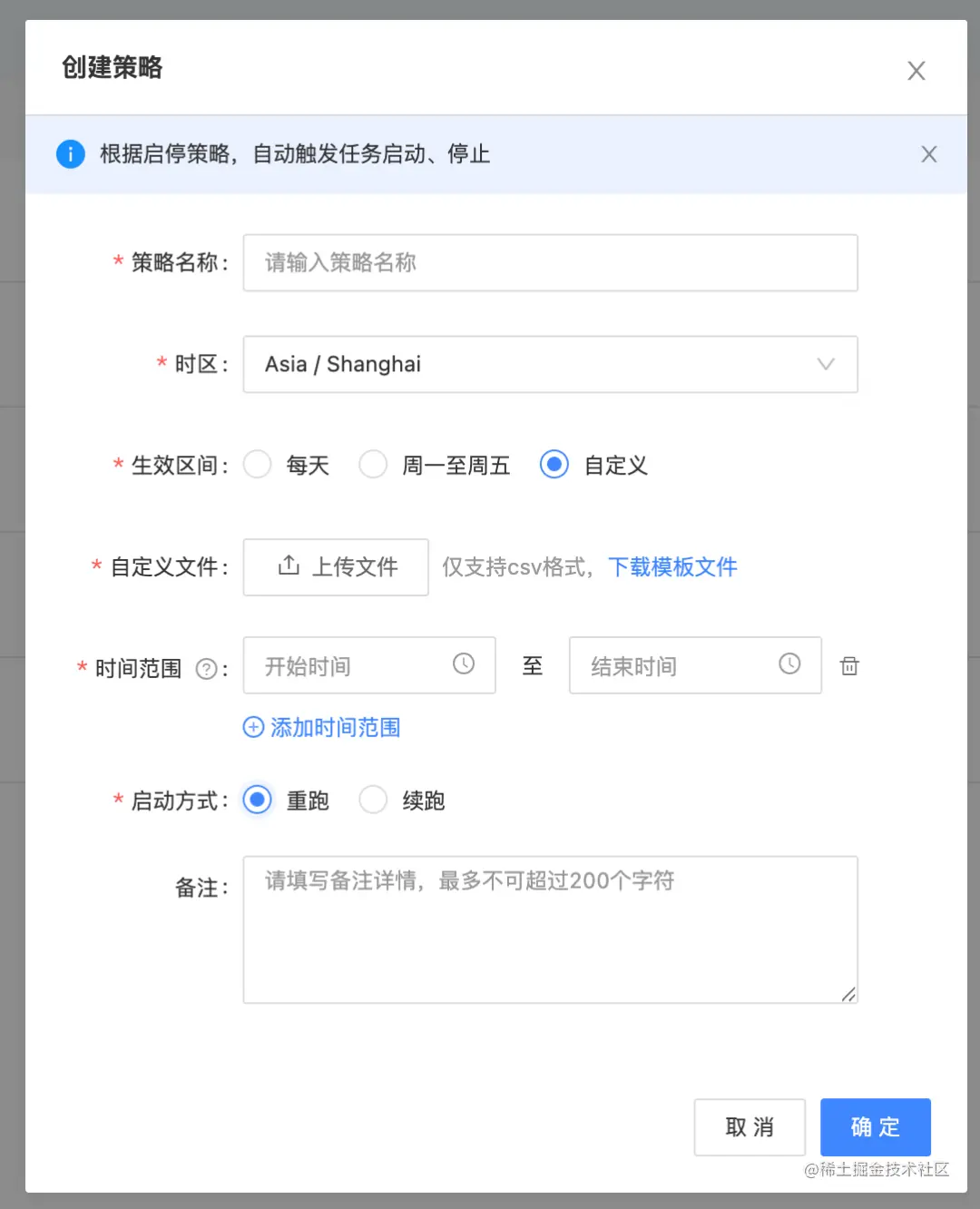Image resolution: width=980 pixels, height=1209 pixels.
Task: Download the template via 下载模板文件 link
Action: 671,566
